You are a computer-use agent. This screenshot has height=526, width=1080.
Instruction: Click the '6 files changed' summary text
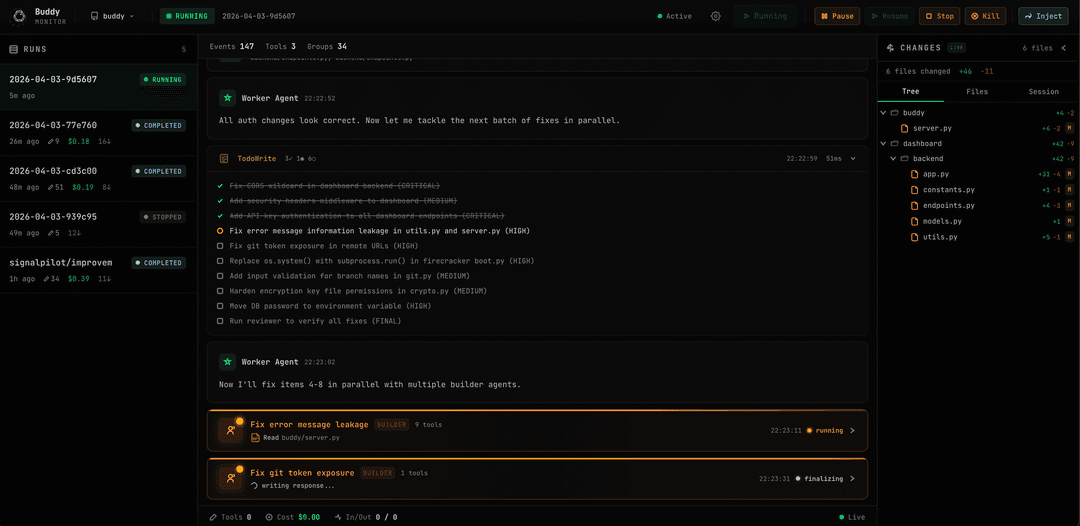918,71
